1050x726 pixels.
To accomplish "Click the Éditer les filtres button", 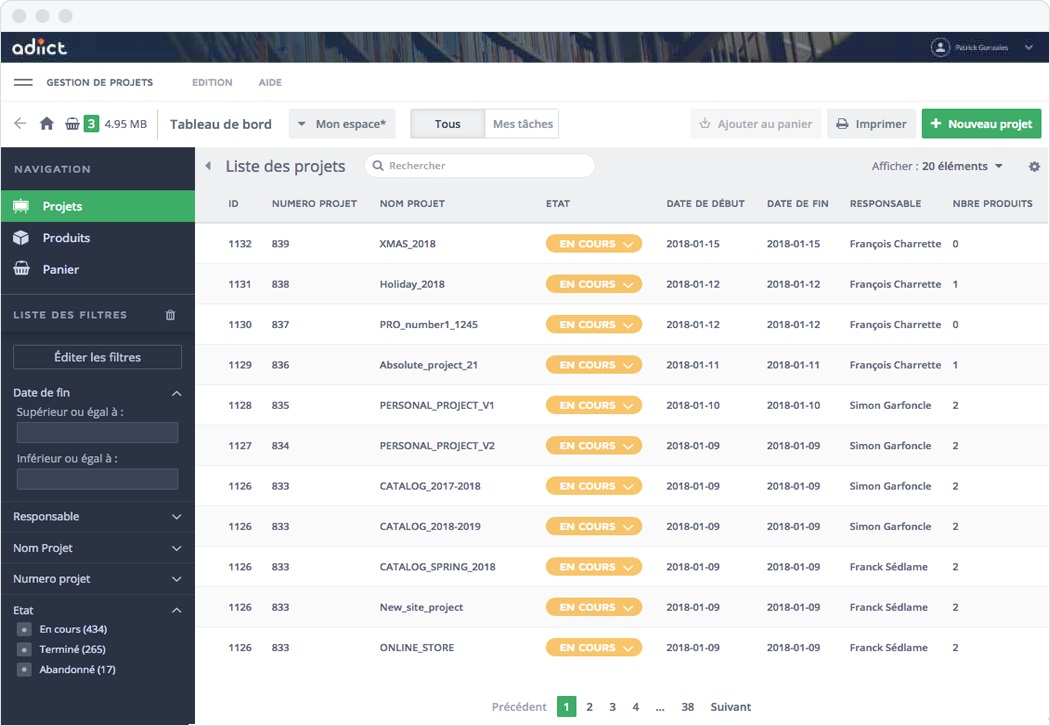I will point(97,357).
